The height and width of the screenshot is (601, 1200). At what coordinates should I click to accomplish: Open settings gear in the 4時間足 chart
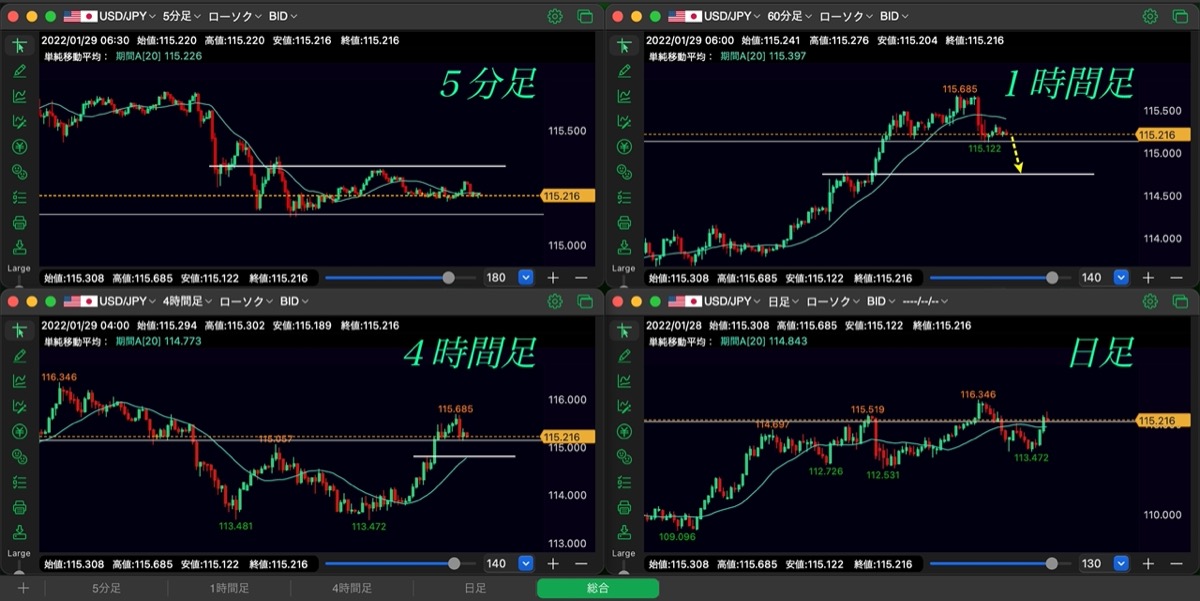pyautogui.click(x=555, y=301)
